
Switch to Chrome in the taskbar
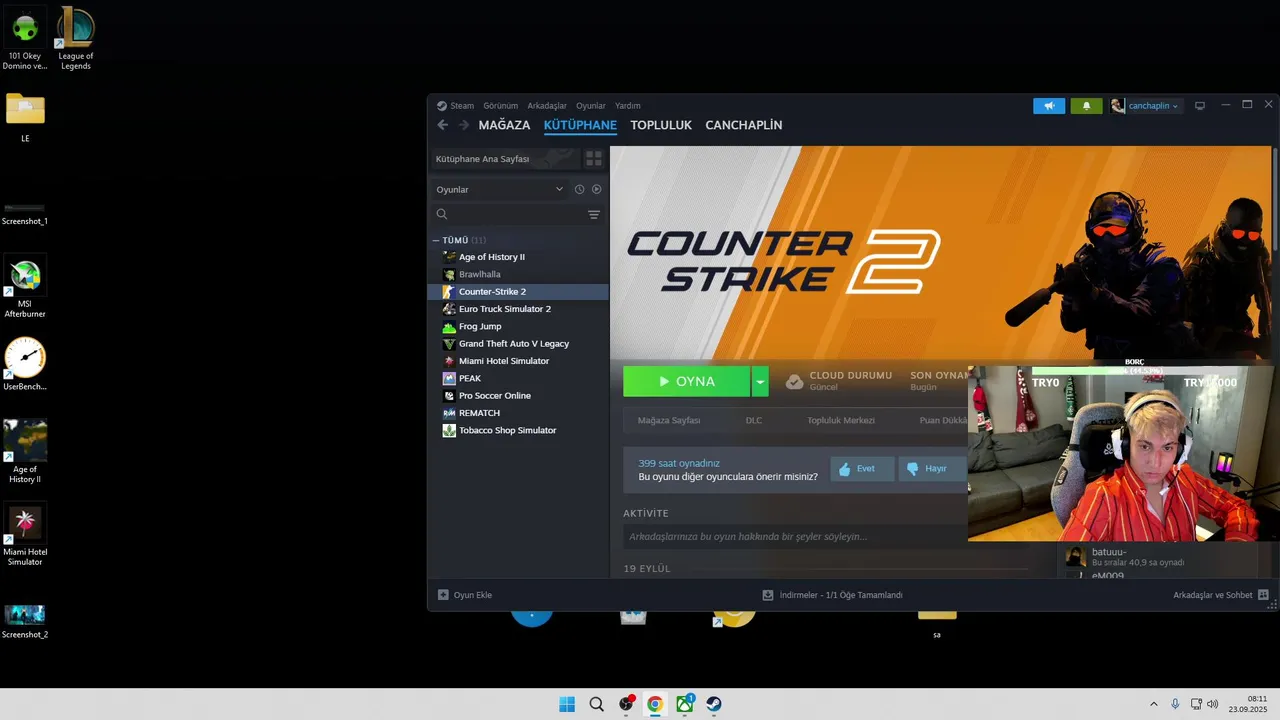(x=655, y=704)
